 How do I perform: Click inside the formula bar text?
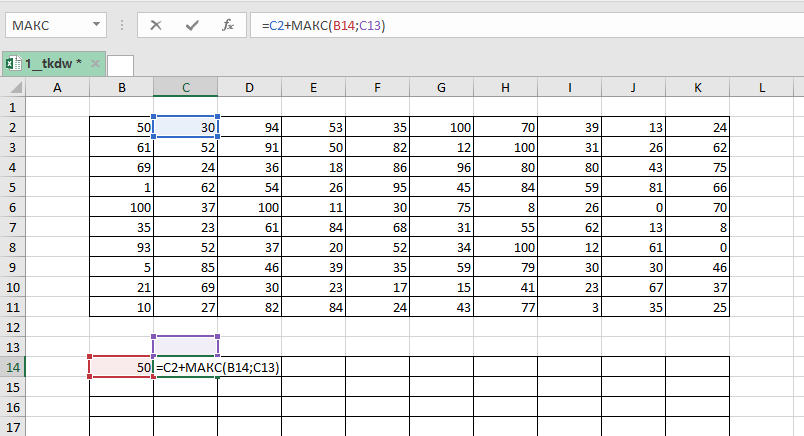point(500,25)
